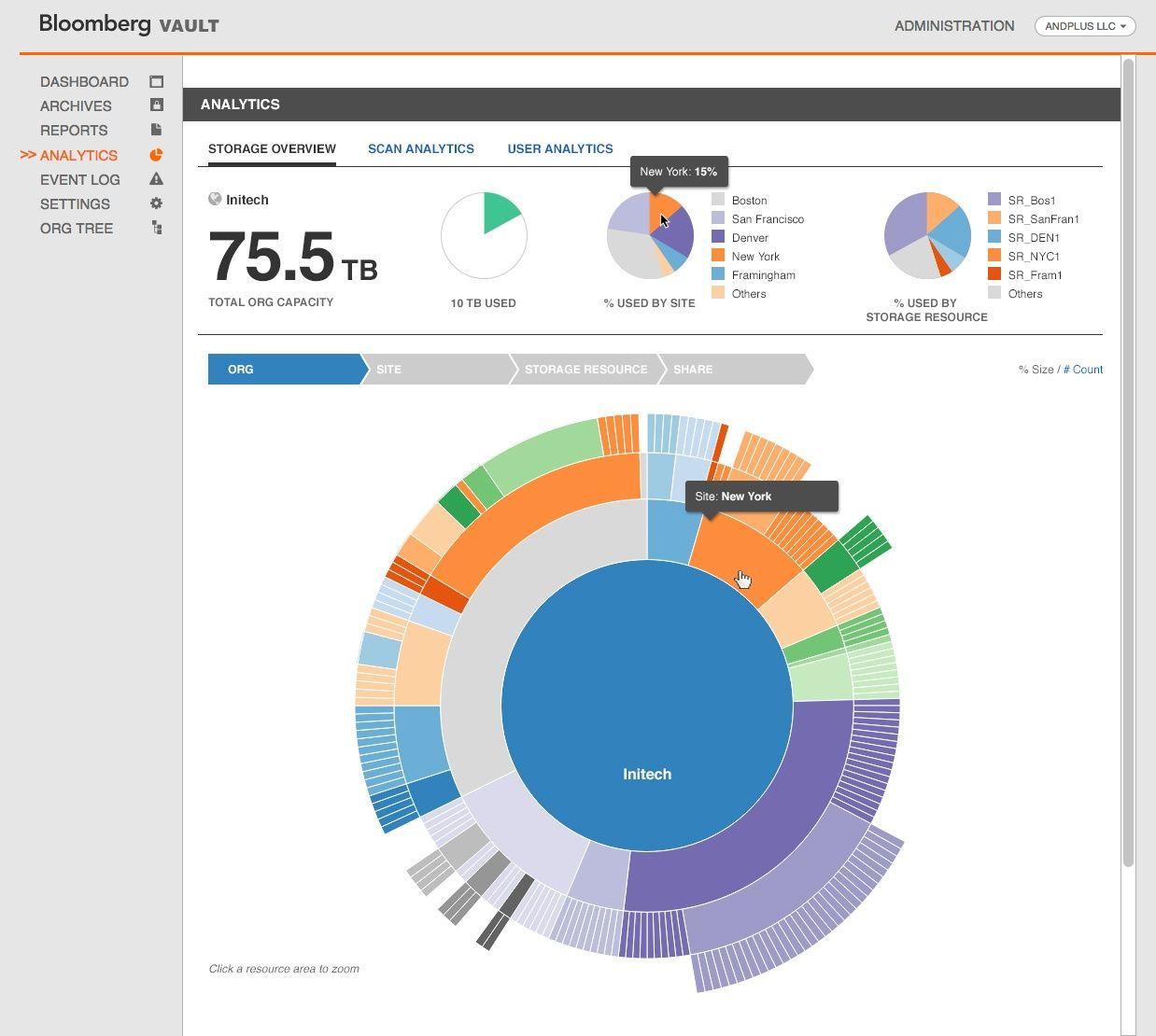Click the Denver purple legend swatch
Image resolution: width=1156 pixels, height=1036 pixels.
718,237
